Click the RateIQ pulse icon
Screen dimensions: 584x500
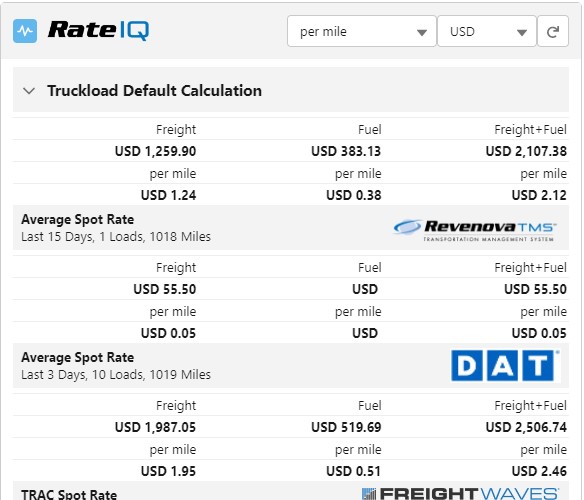pyautogui.click(x=25, y=31)
